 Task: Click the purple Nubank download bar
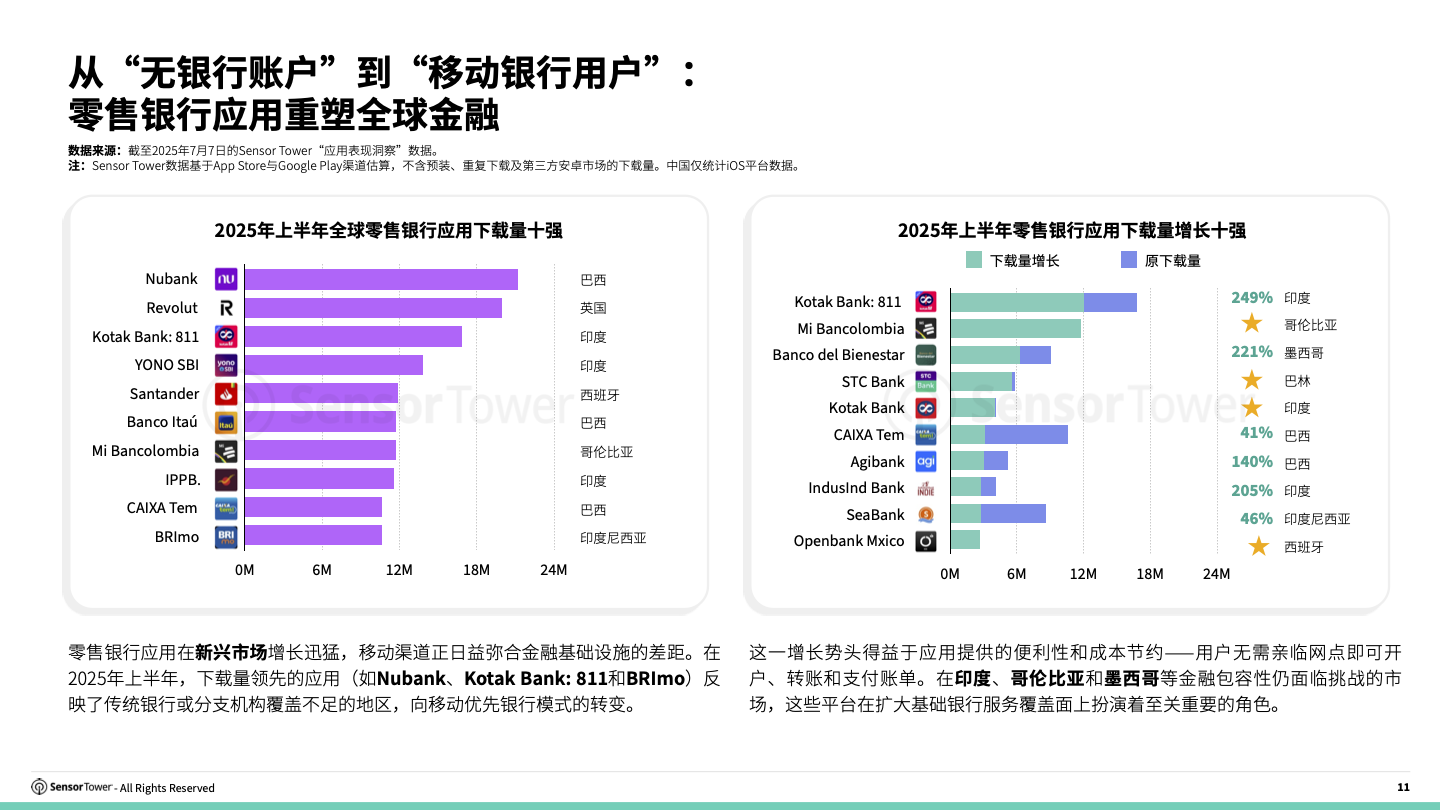pos(381,279)
